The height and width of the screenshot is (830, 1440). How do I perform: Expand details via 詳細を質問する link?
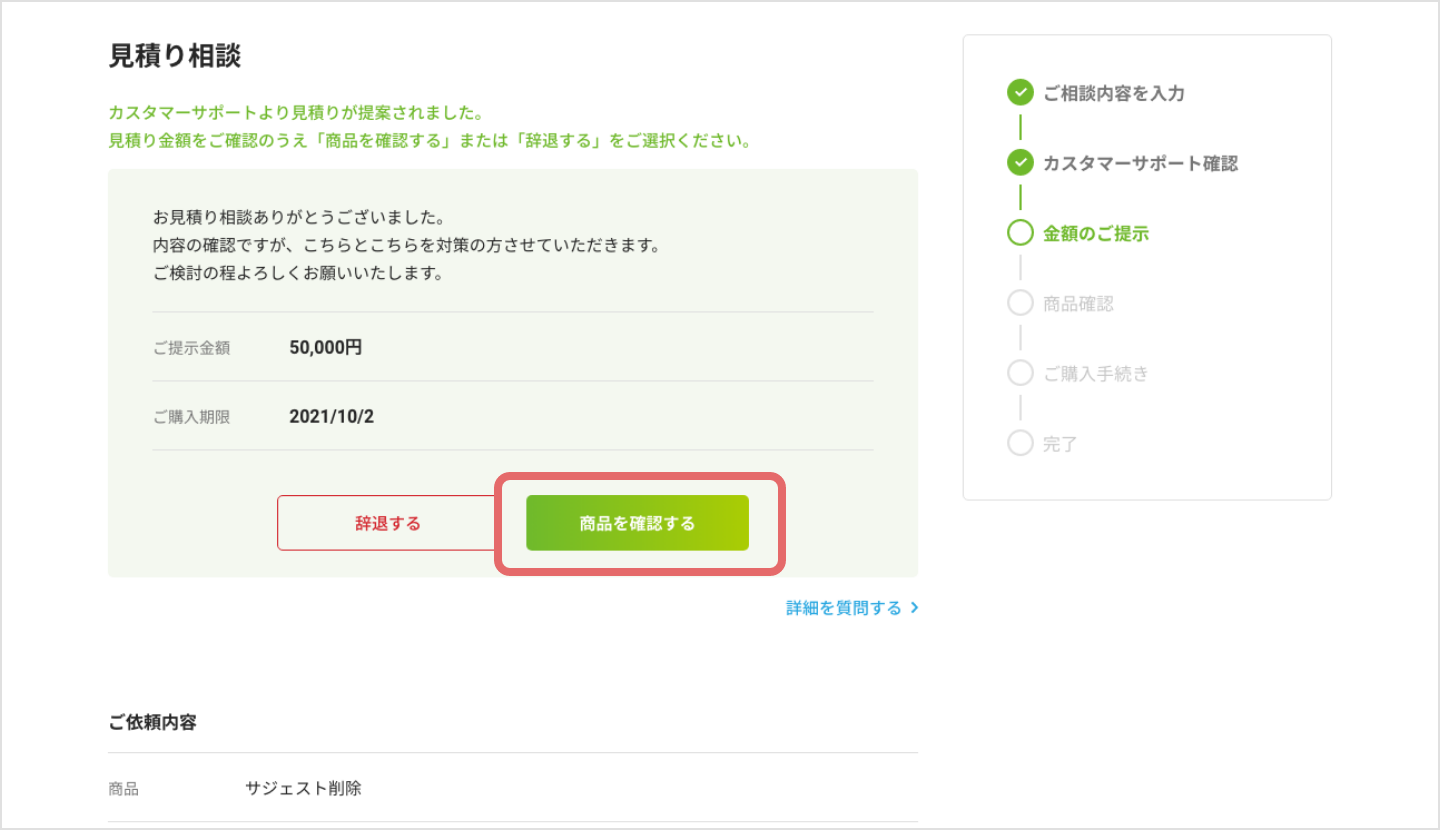tap(847, 607)
